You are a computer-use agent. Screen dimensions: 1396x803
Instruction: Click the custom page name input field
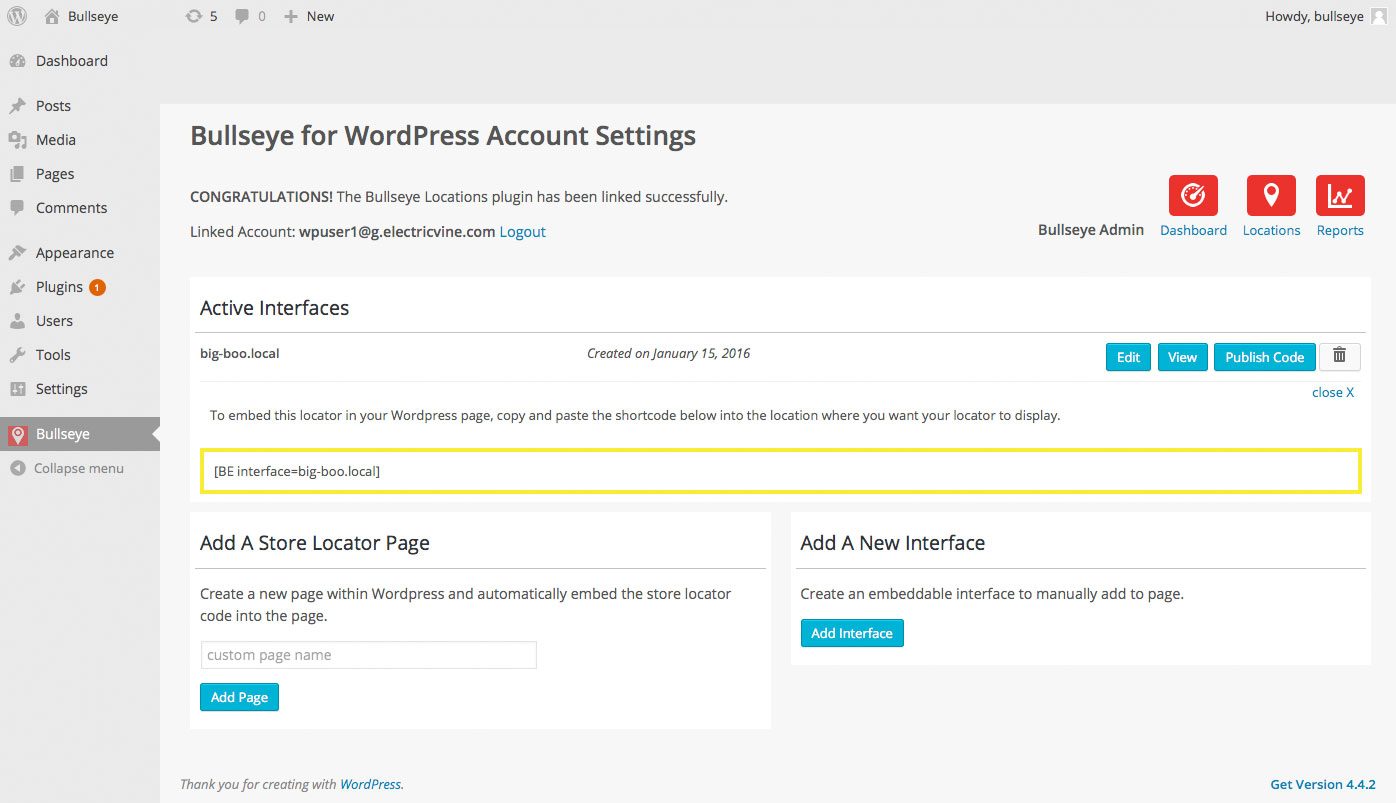pyautogui.click(x=369, y=655)
